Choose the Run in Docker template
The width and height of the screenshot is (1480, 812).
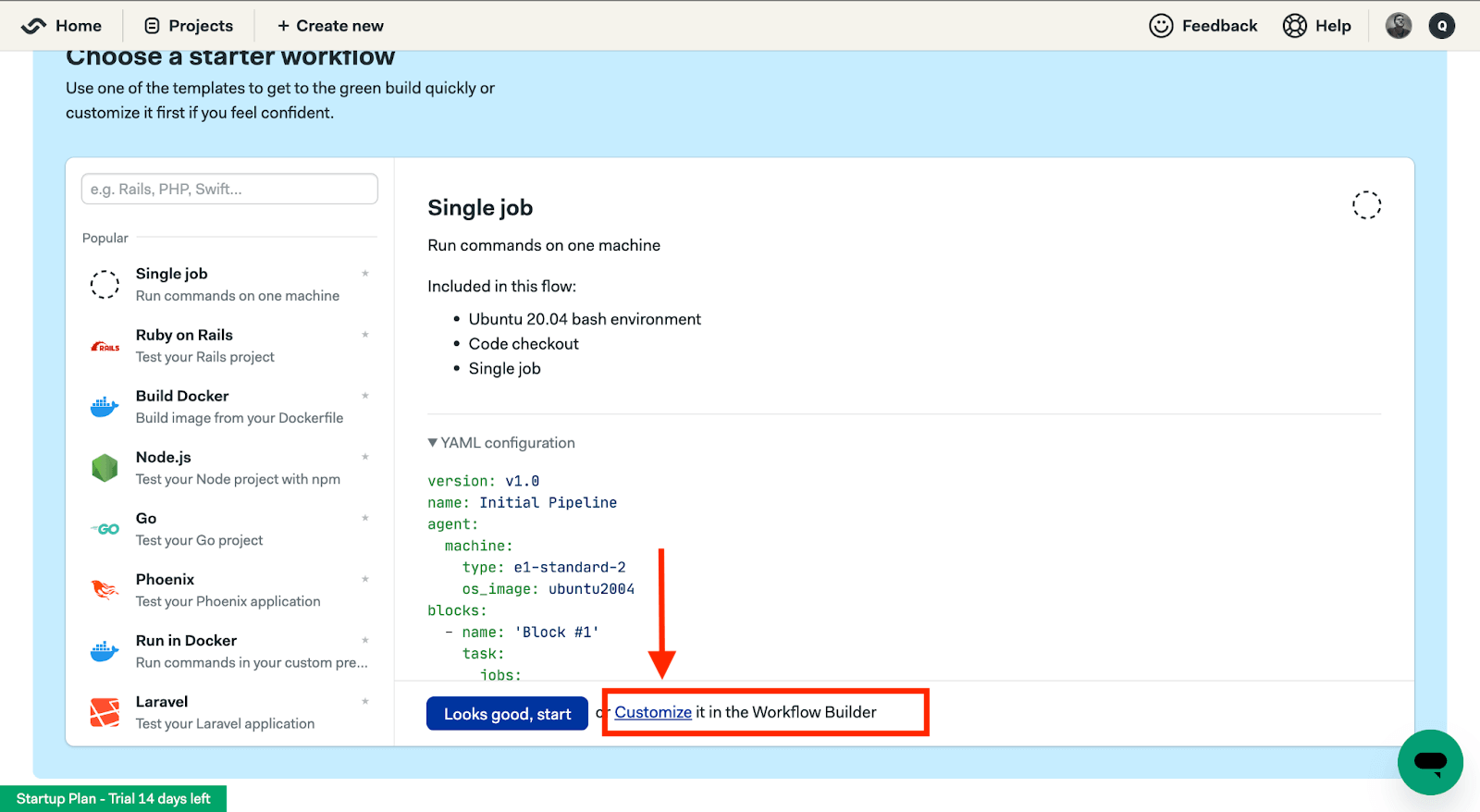click(x=229, y=650)
